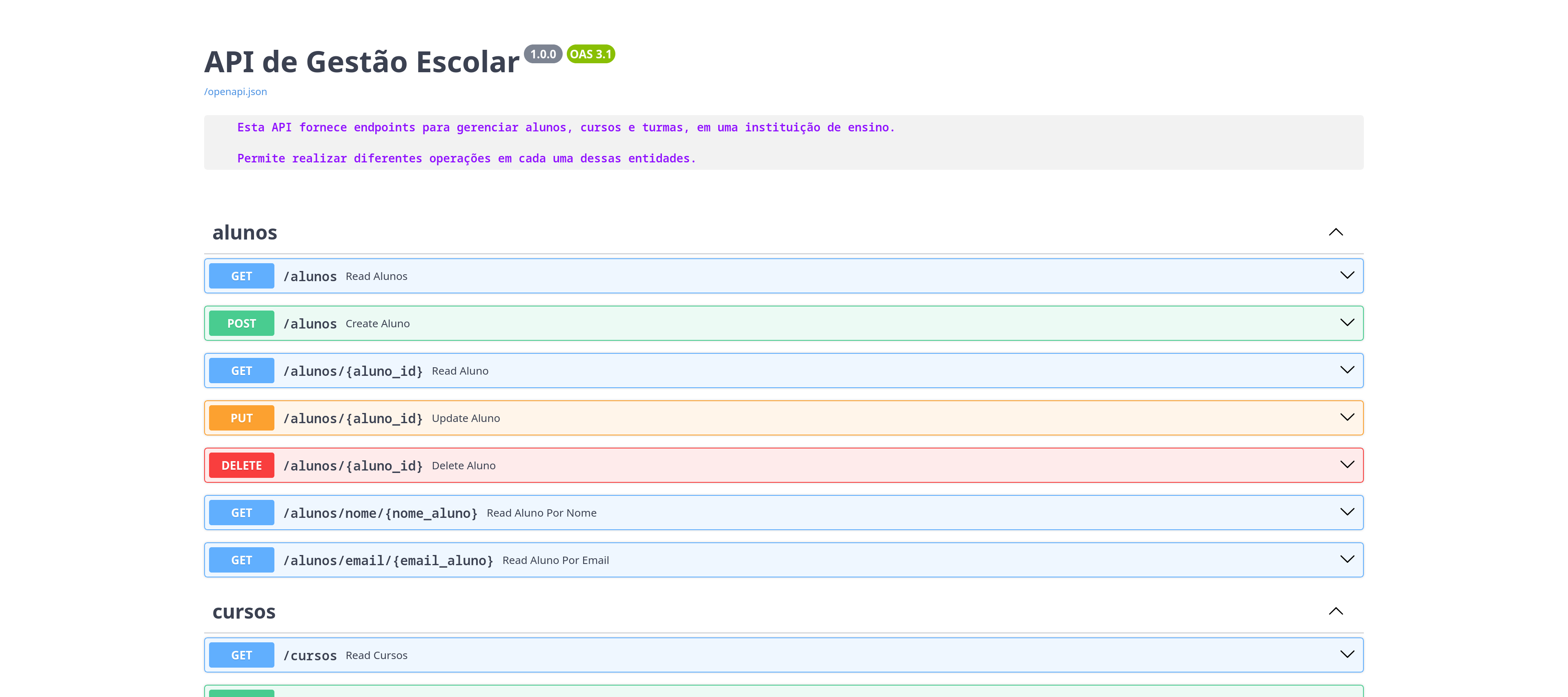Select the GET badge for /alunos/{aluno_id}

point(241,371)
